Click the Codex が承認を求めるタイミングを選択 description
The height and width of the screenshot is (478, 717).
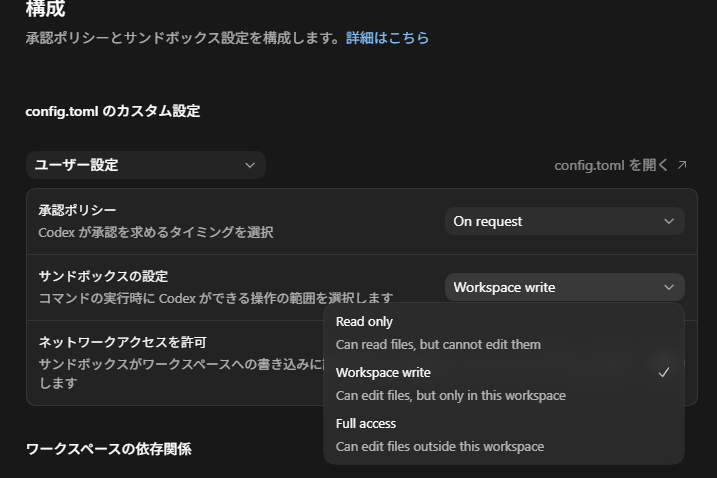pos(156,232)
